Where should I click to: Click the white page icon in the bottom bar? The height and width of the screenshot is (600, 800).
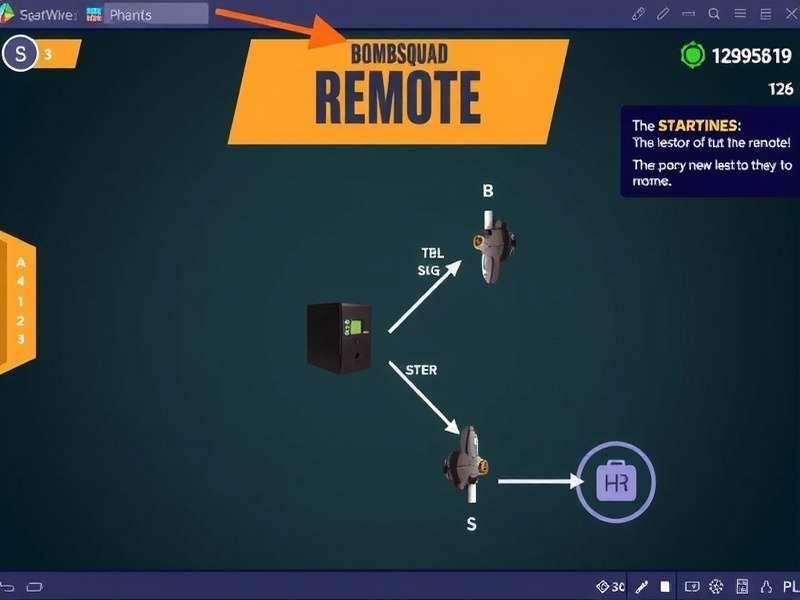[665, 587]
